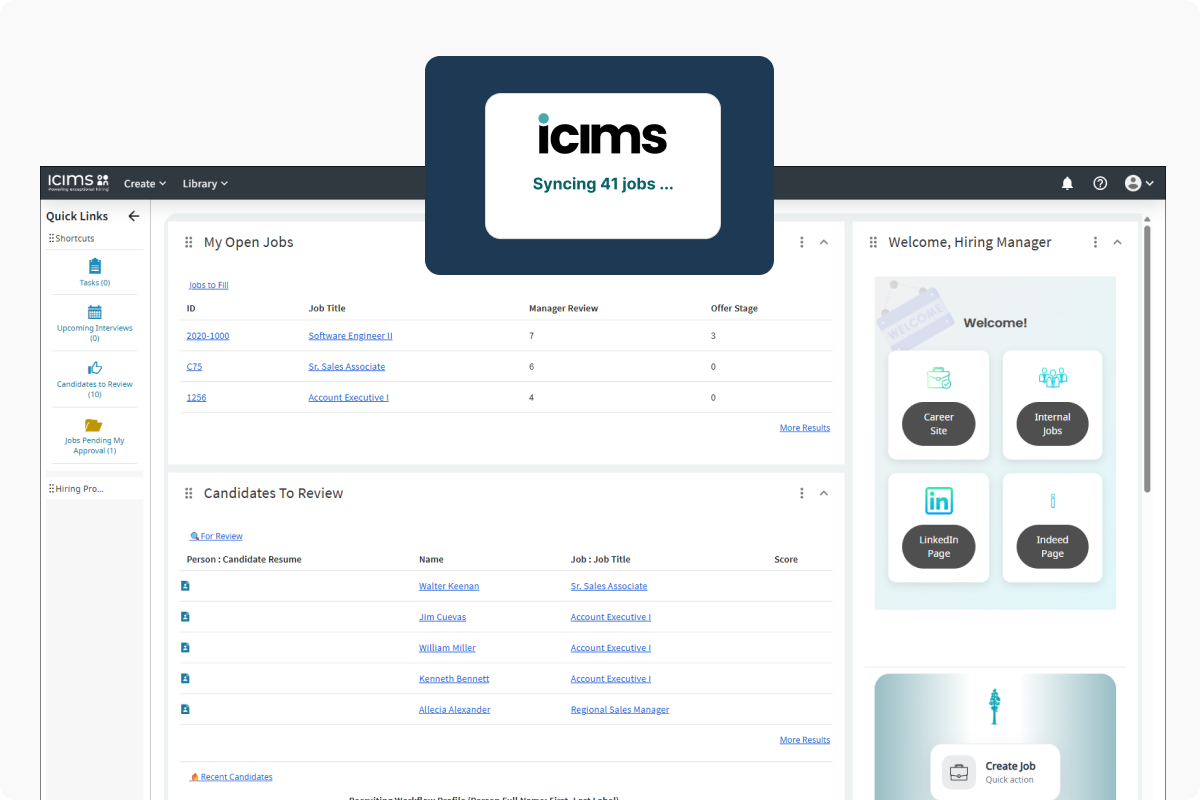Click the Indeed Page button
The width and height of the screenshot is (1200, 800).
(1052, 547)
